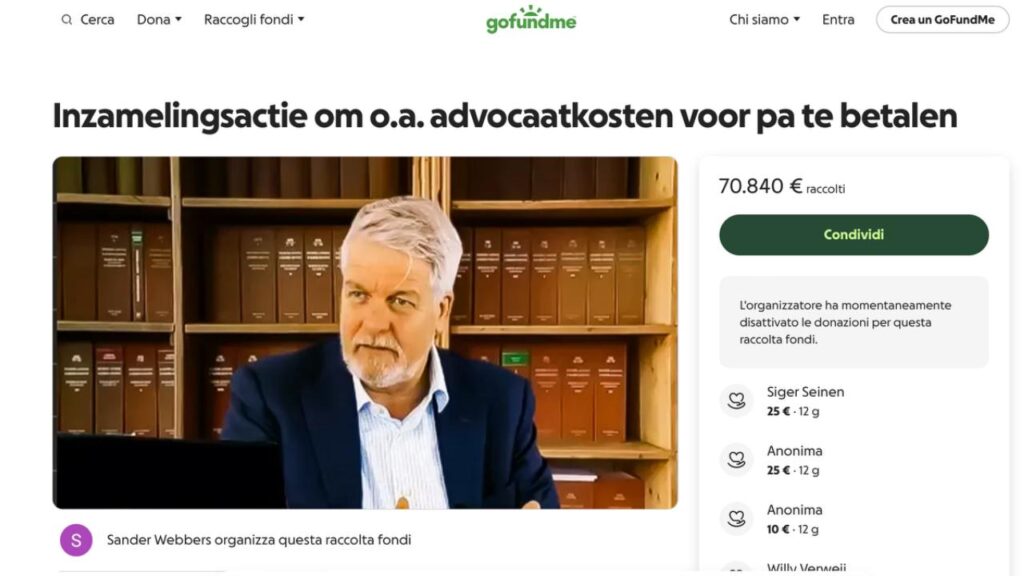
Task: Open the fundraiser main photo
Action: coord(365,332)
